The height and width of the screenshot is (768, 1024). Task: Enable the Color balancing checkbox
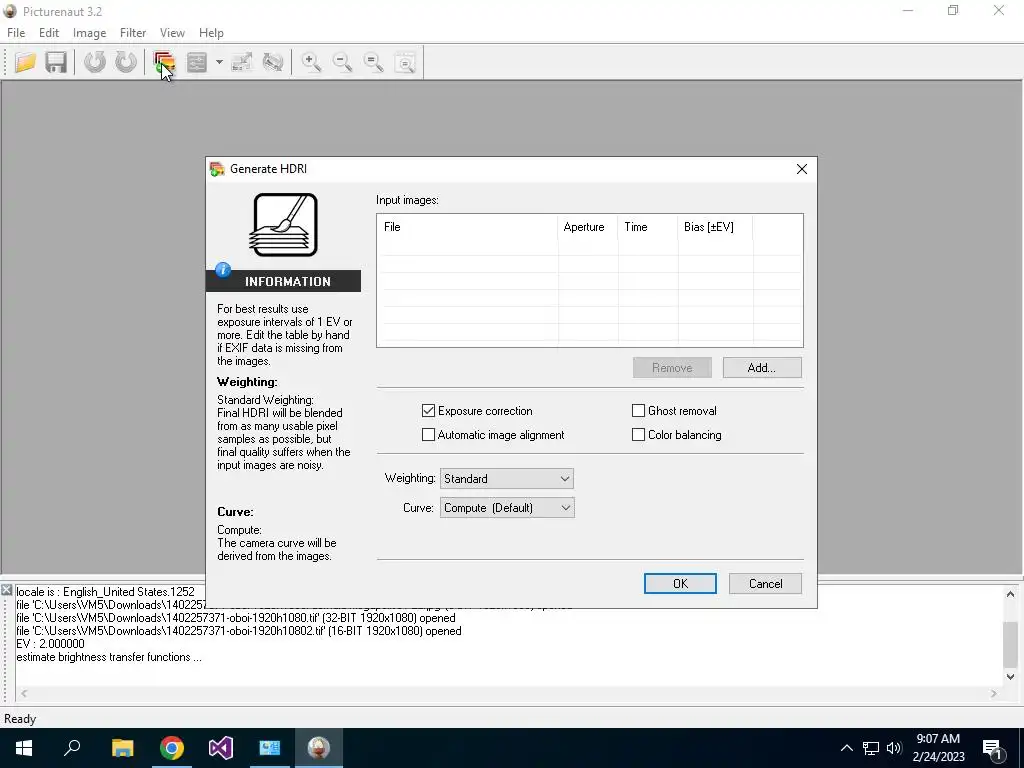(x=639, y=435)
